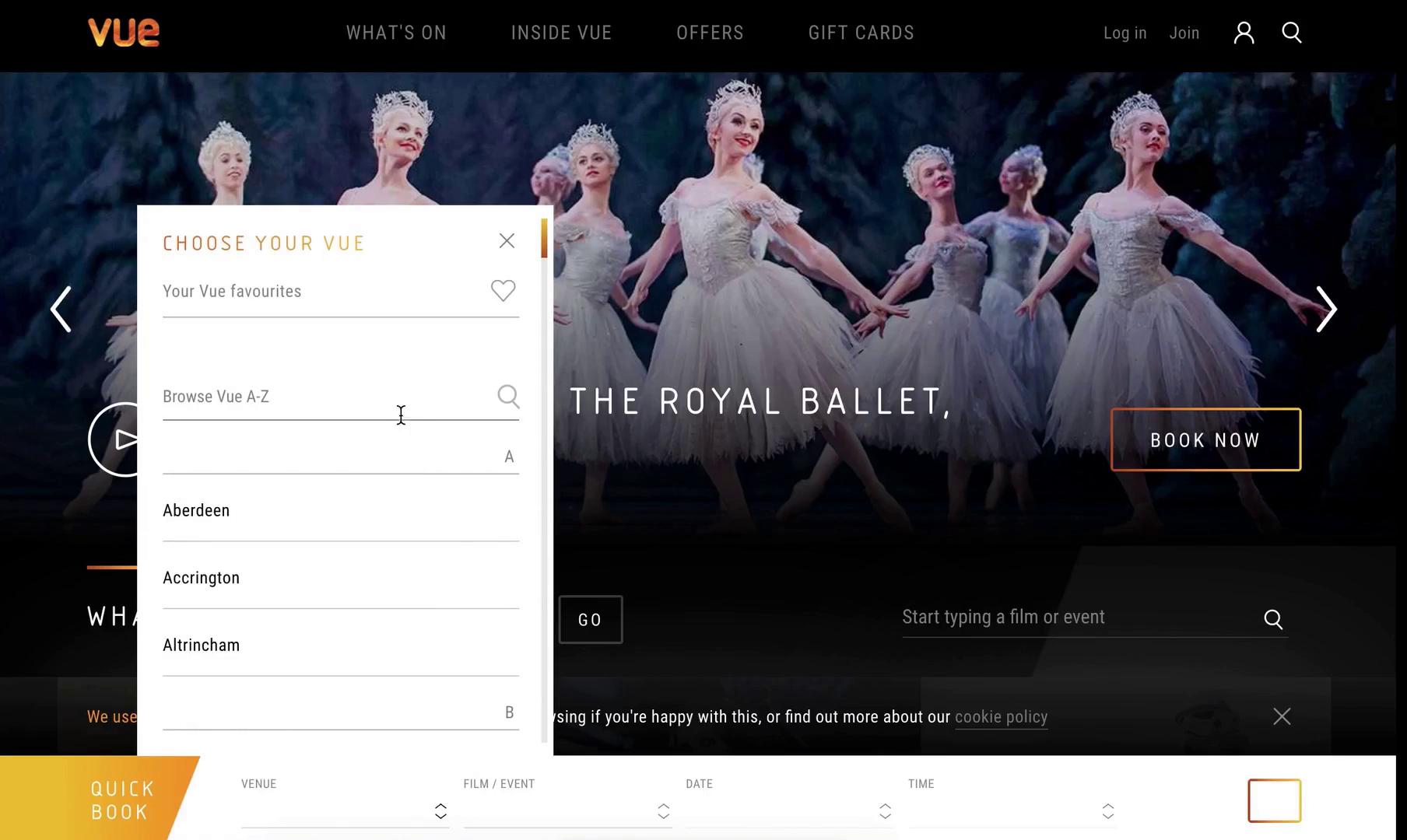This screenshot has width=1407, height=840.
Task: Select Aberdeen cinema
Action: point(341,511)
